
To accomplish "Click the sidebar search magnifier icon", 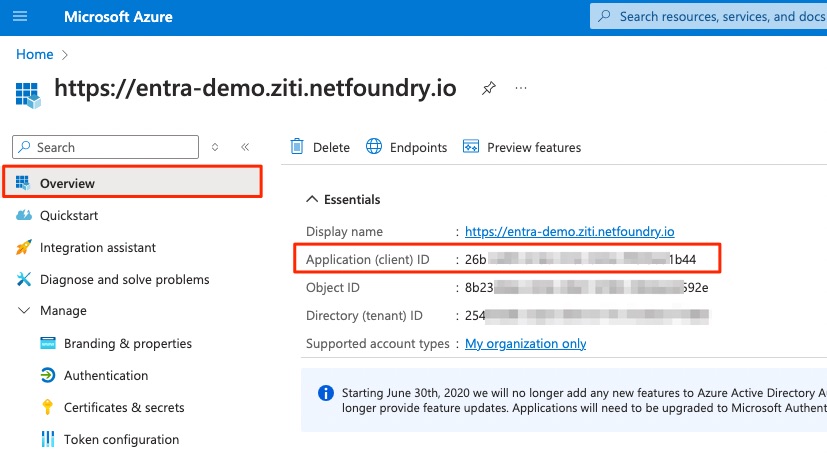I will 24,147.
